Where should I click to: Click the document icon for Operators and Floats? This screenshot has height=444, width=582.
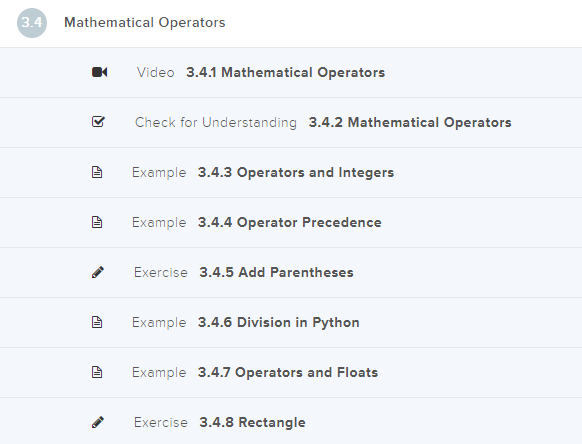[97, 372]
